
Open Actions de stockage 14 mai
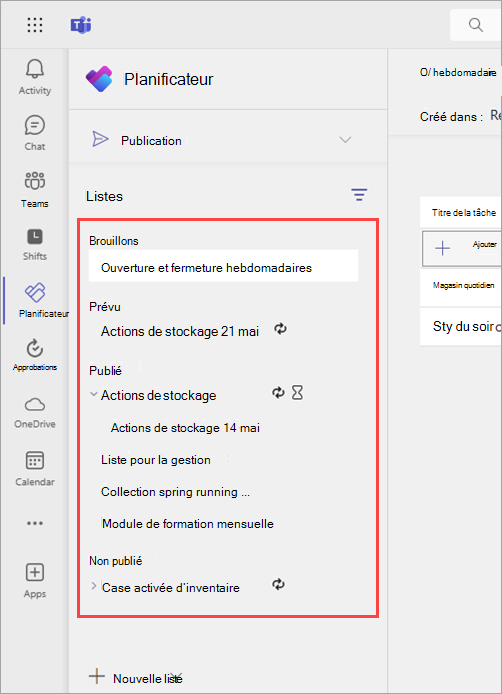185,428
